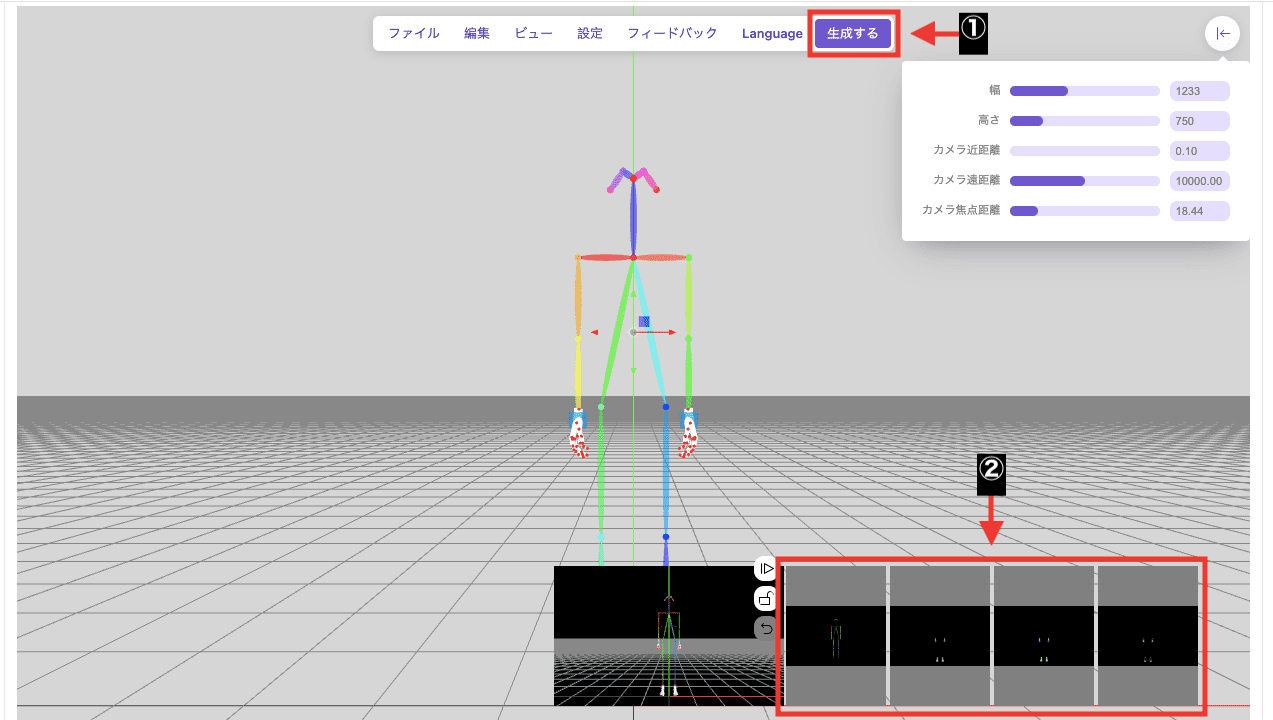Screen dimensions: 1273x720
Task: Adjust the 幅 slider
Action: 1084,90
